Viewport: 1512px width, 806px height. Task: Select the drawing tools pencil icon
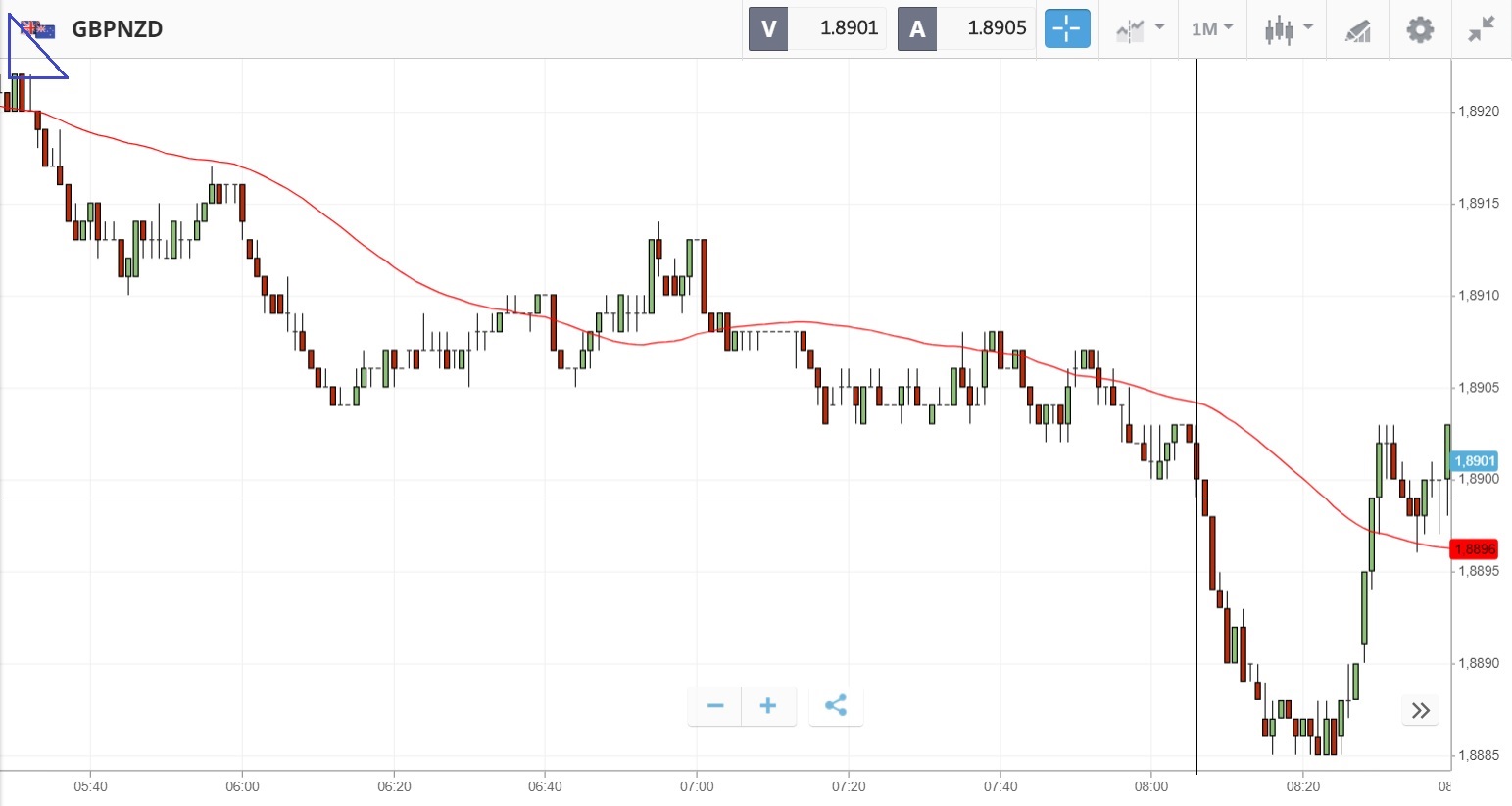point(1357,30)
